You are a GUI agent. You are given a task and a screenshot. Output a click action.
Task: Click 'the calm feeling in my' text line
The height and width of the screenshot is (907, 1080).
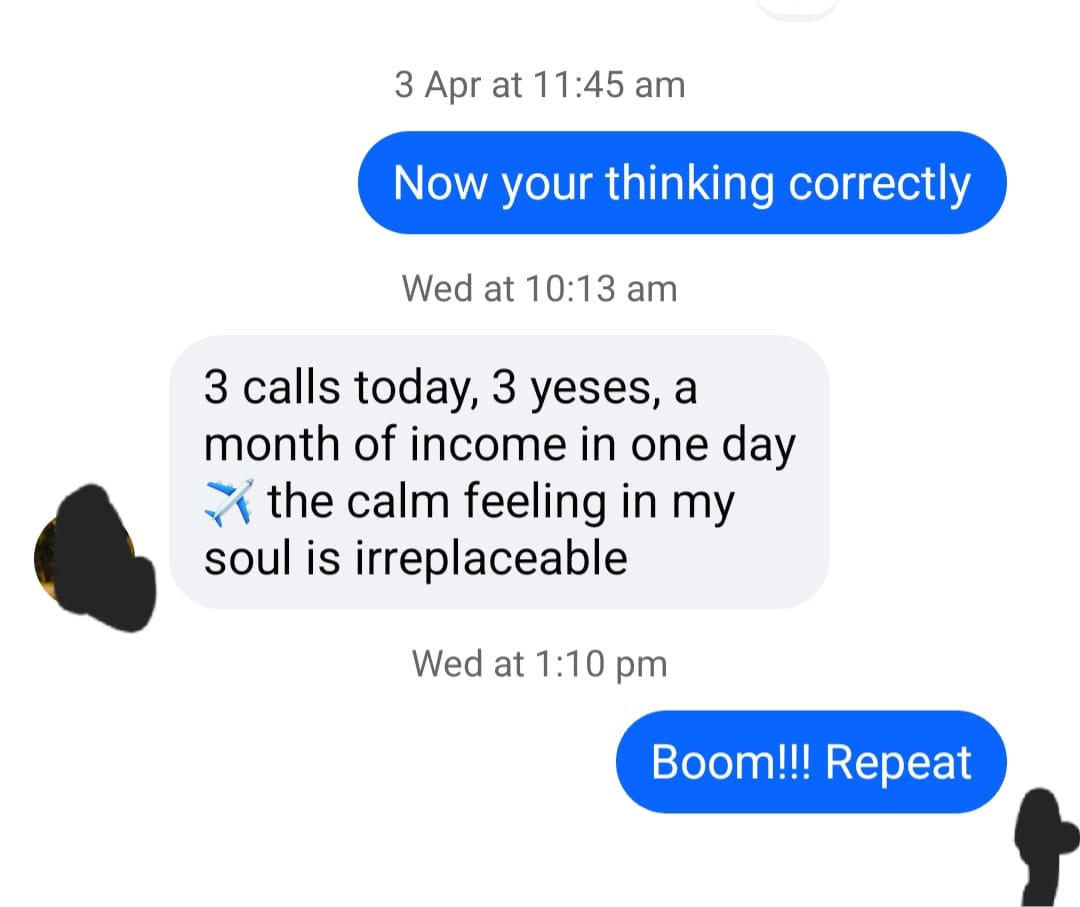coord(501,503)
